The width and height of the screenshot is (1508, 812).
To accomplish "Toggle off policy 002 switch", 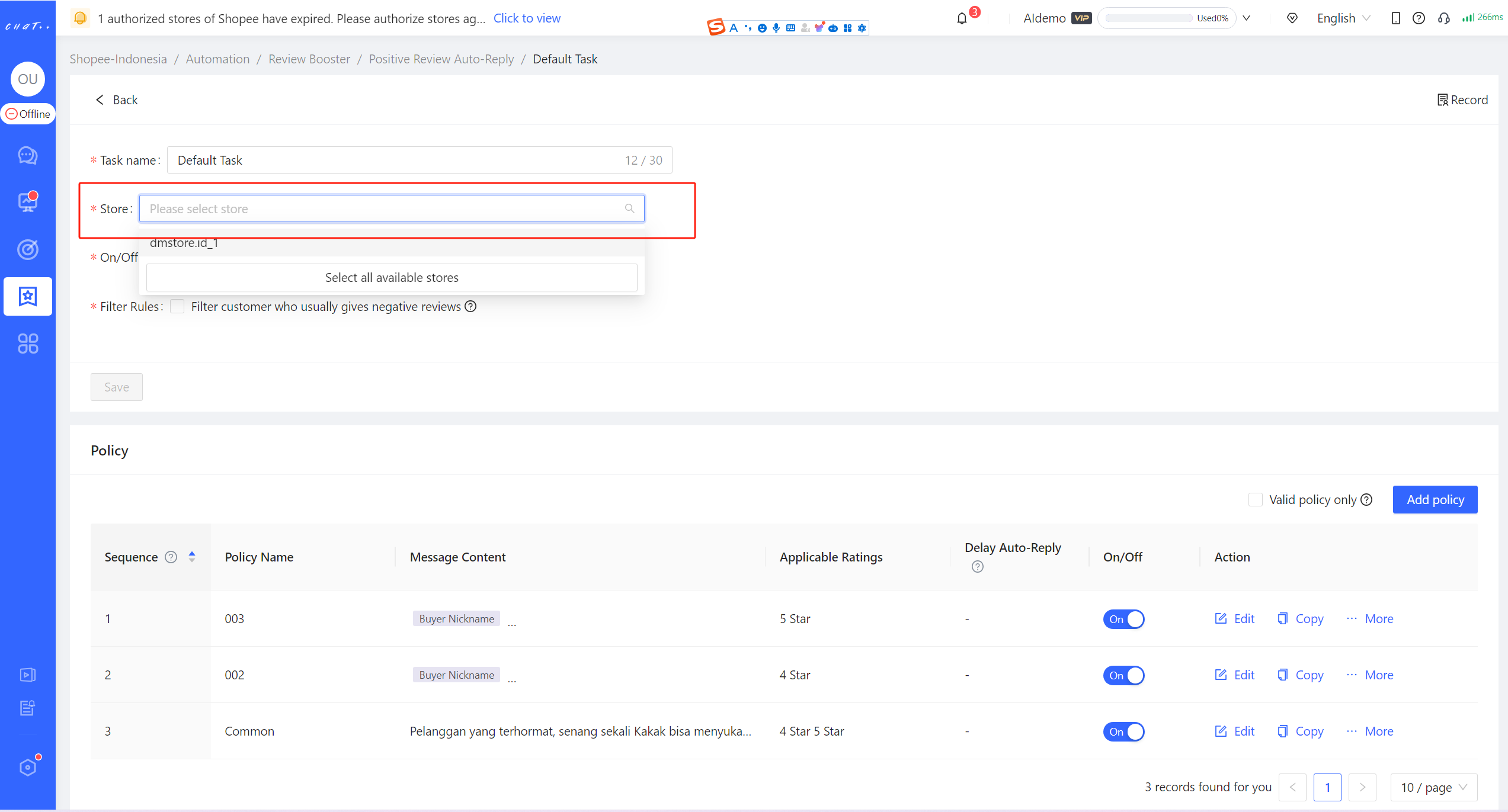I will tap(1123, 675).
